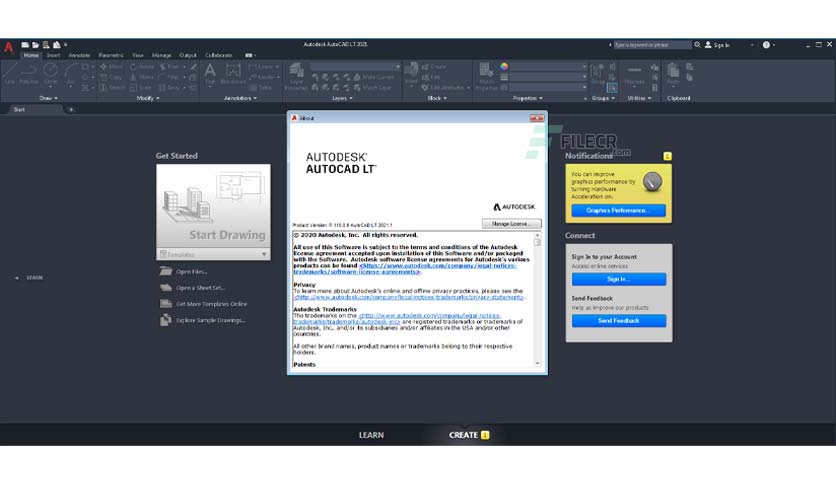The image size is (836, 484).
Task: Expand the Modify panel title
Action: (148, 98)
